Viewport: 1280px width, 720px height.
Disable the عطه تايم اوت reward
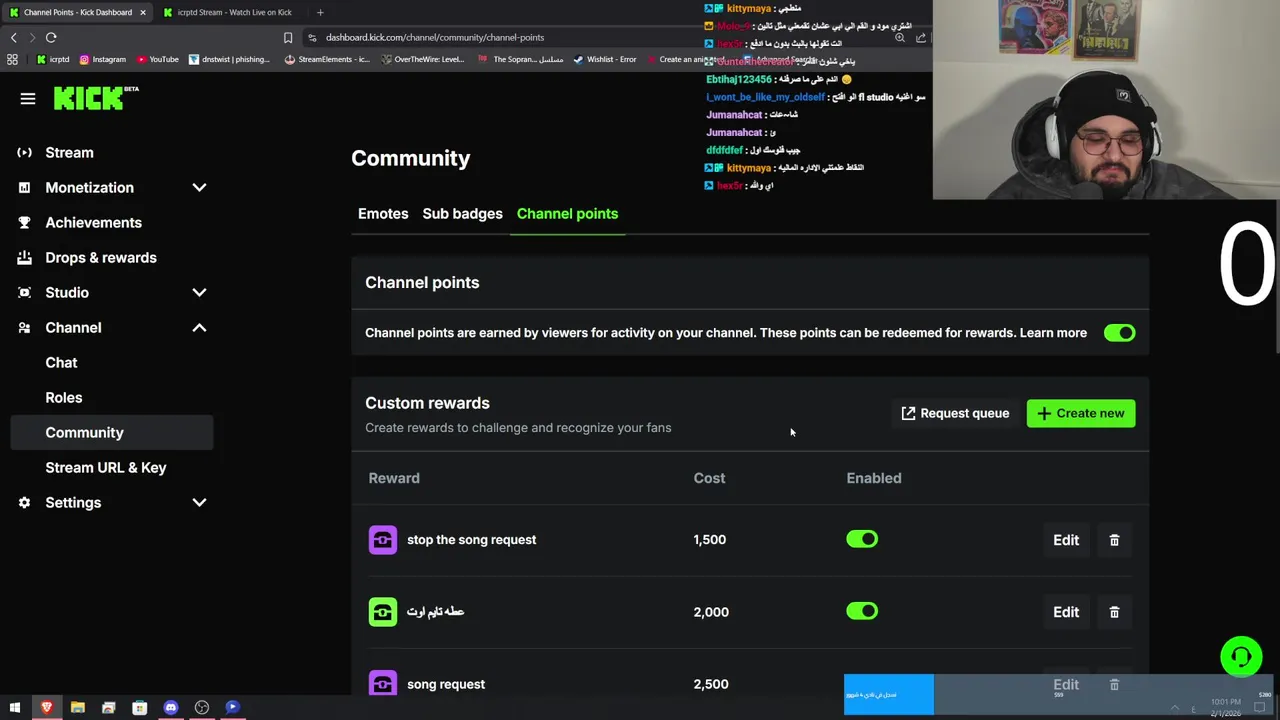tap(862, 612)
